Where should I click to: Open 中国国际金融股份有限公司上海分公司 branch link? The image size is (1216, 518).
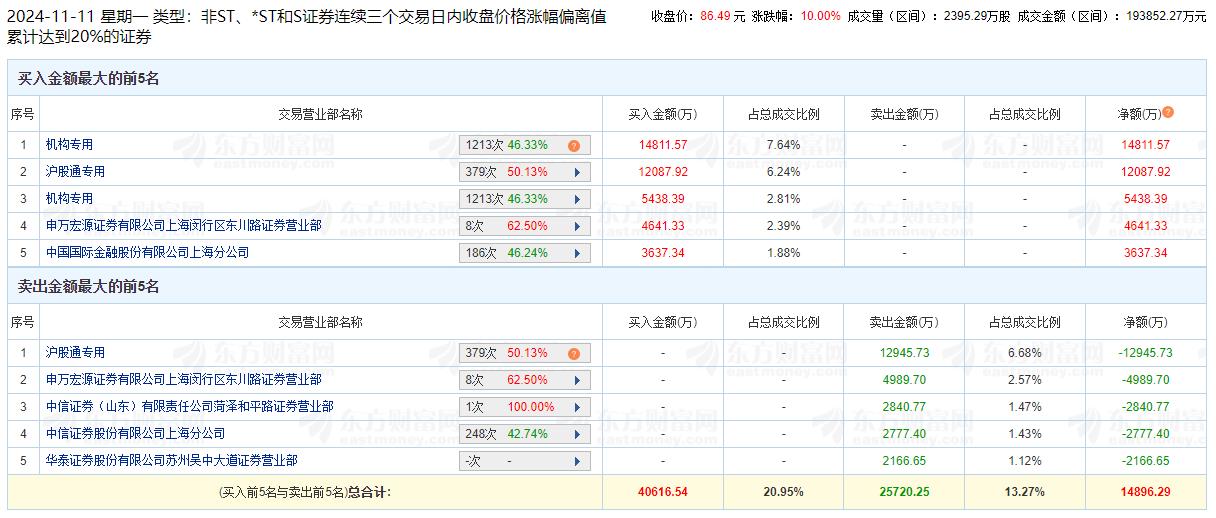click(147, 253)
